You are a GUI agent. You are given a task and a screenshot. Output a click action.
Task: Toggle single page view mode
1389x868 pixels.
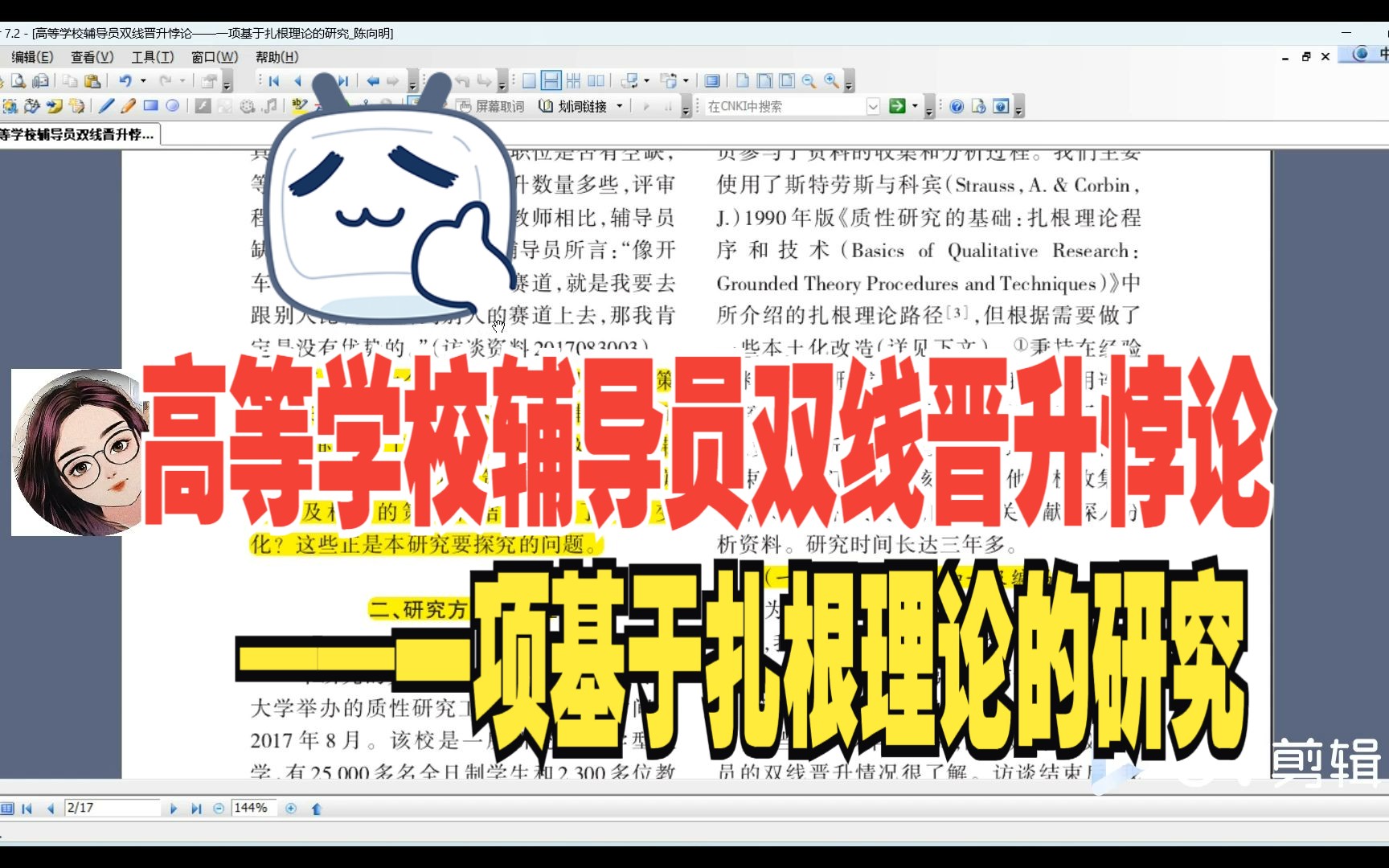529,80
